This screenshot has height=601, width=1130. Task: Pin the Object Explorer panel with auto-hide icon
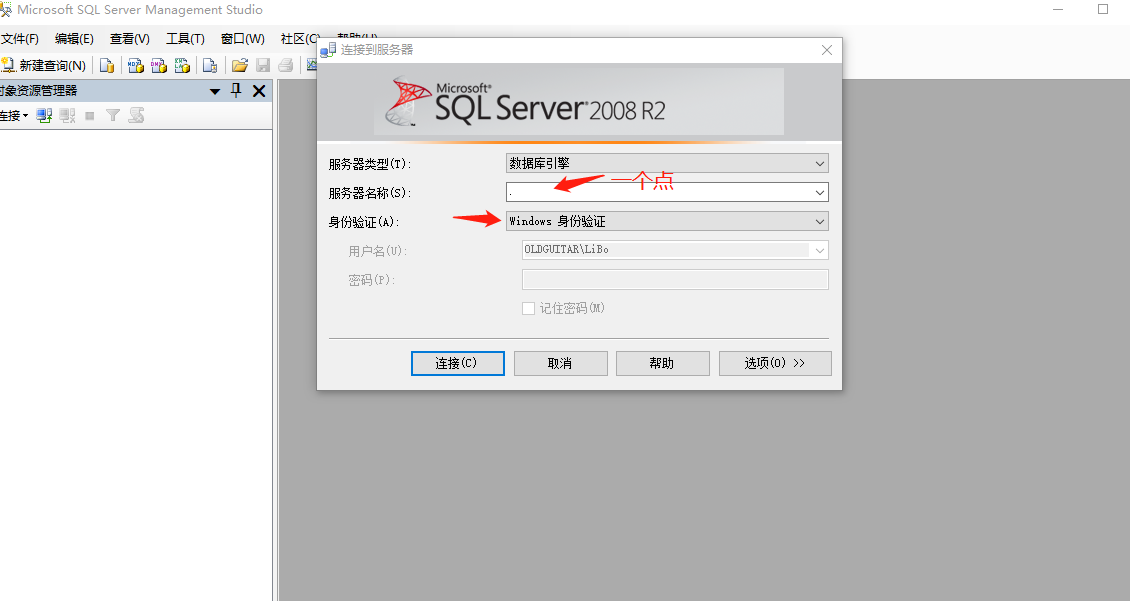pyautogui.click(x=236, y=90)
